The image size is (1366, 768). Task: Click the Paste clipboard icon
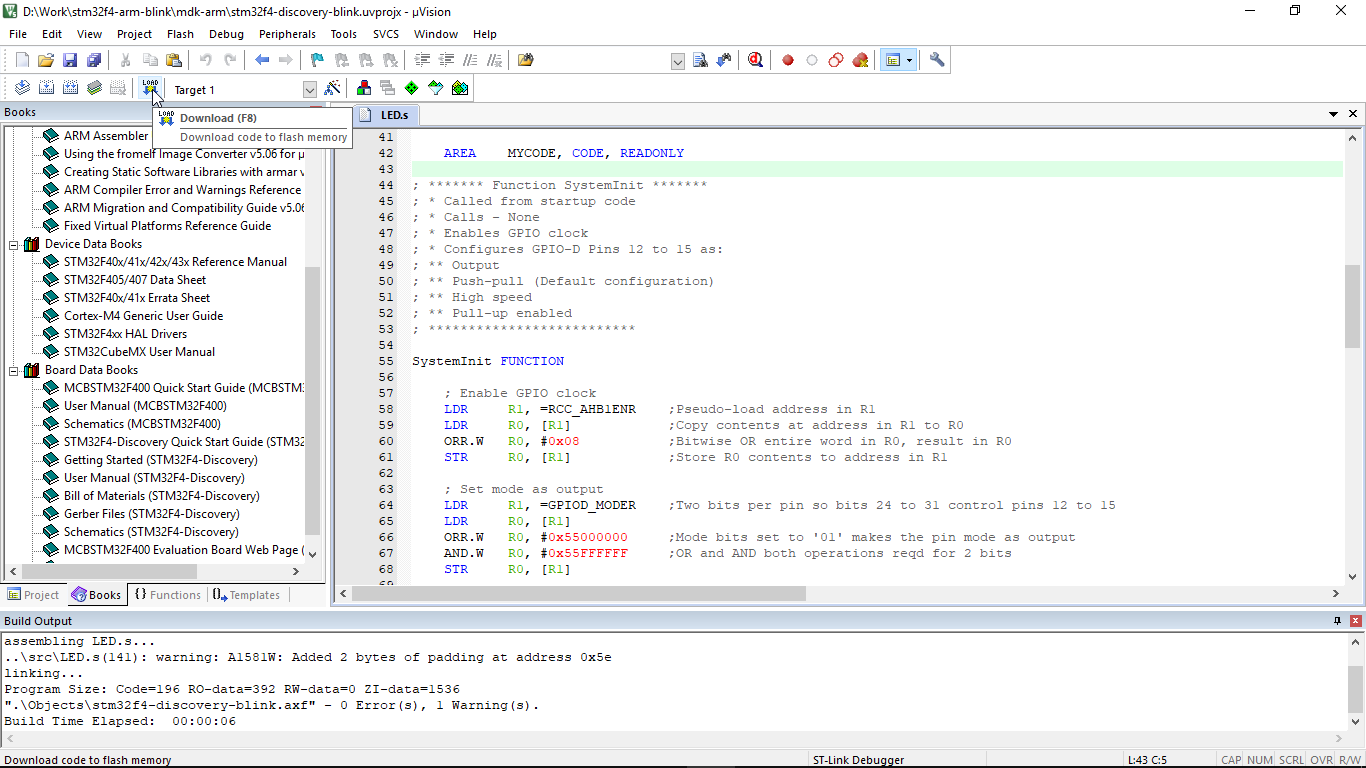click(174, 60)
